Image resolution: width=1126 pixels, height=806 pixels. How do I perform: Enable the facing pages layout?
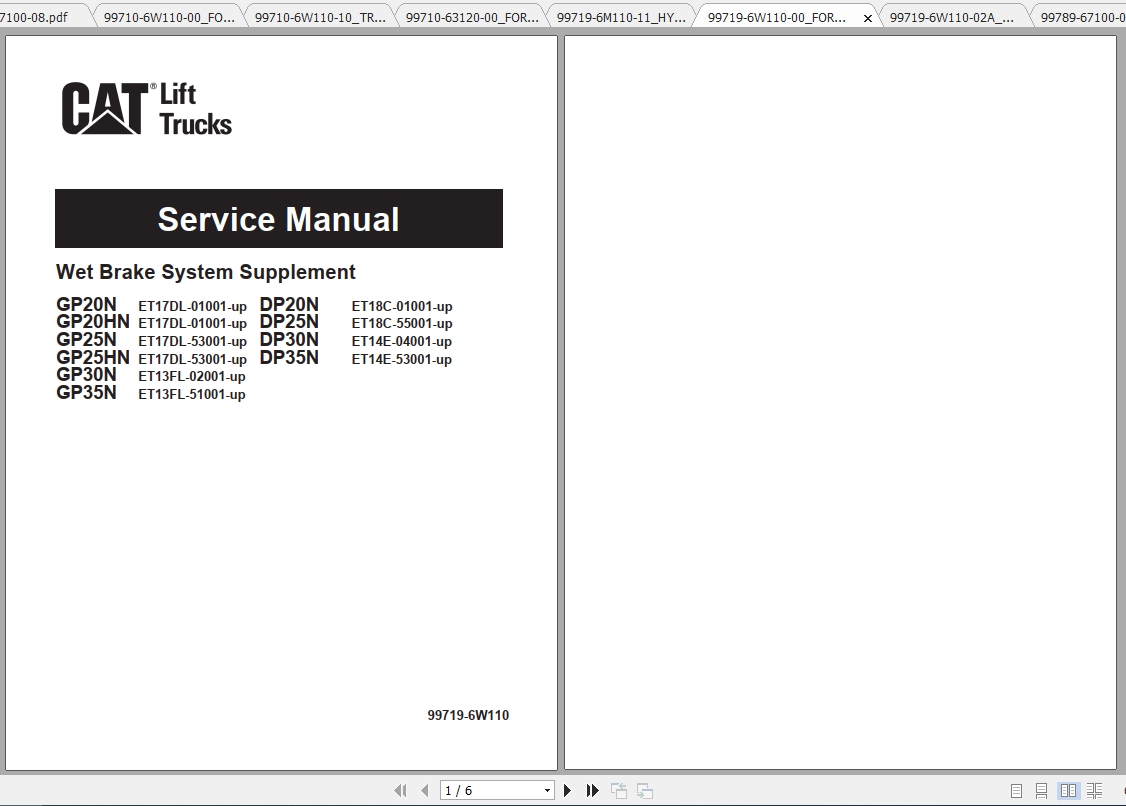point(1069,790)
